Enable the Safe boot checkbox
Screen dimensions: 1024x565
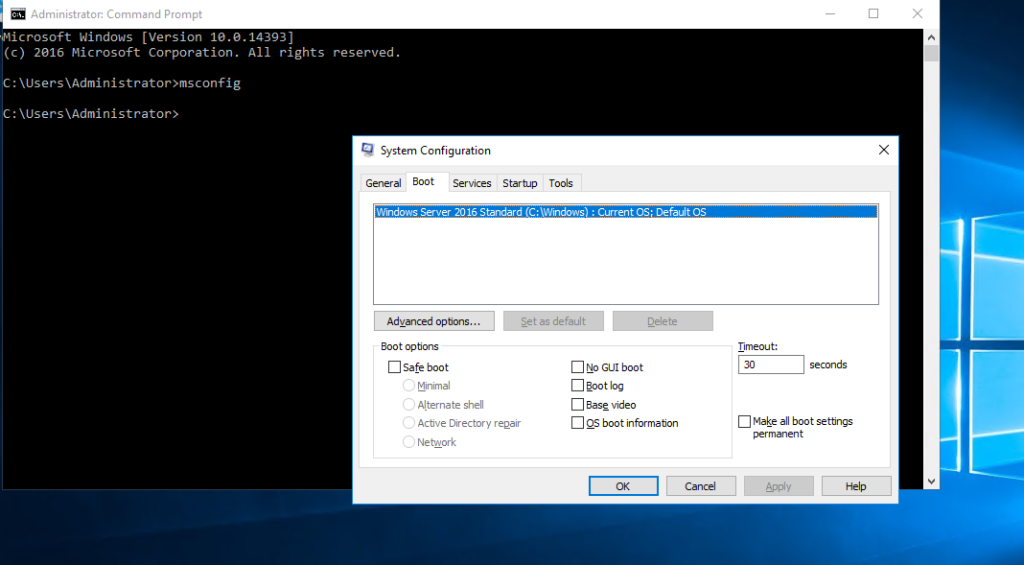394,367
